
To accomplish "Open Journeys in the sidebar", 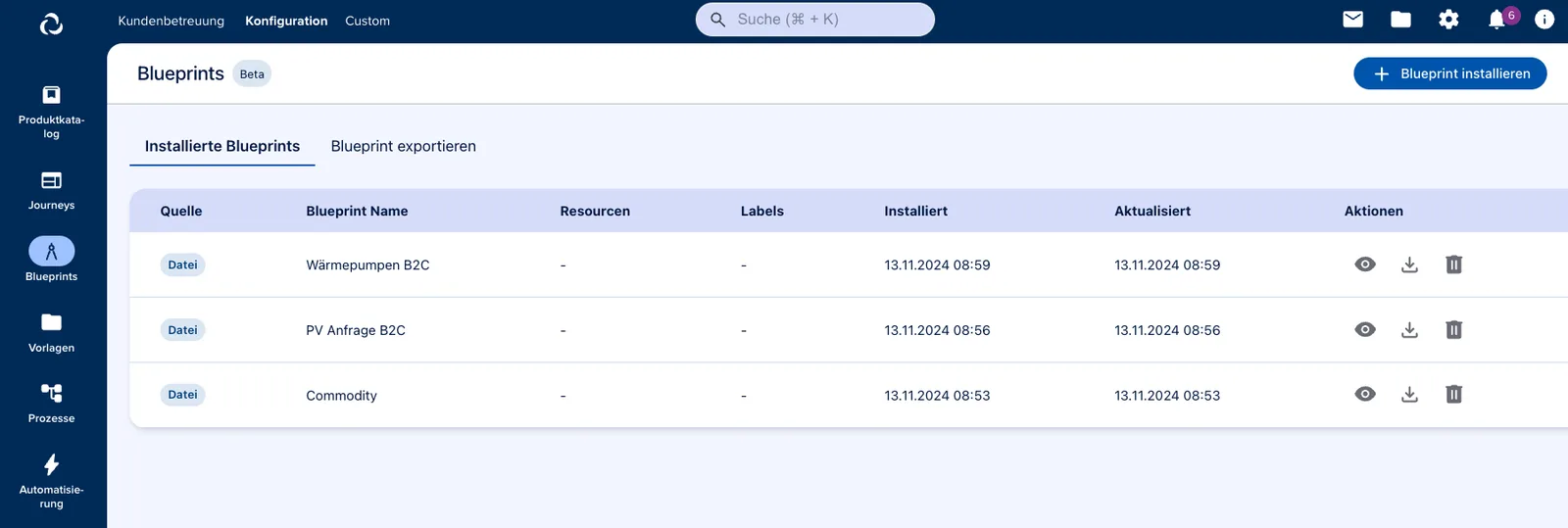I will click(51, 190).
